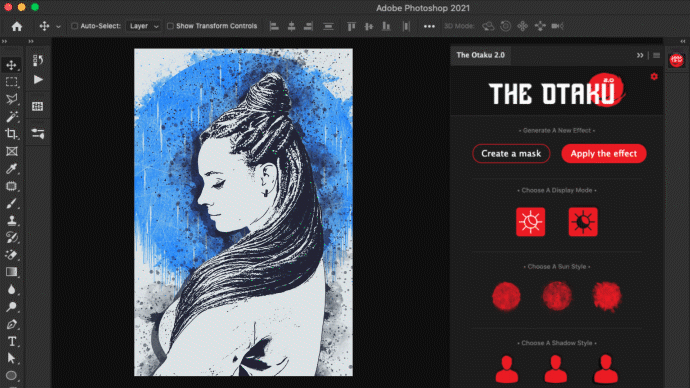
Task: Select the Healing Brush tool
Action: point(11,186)
